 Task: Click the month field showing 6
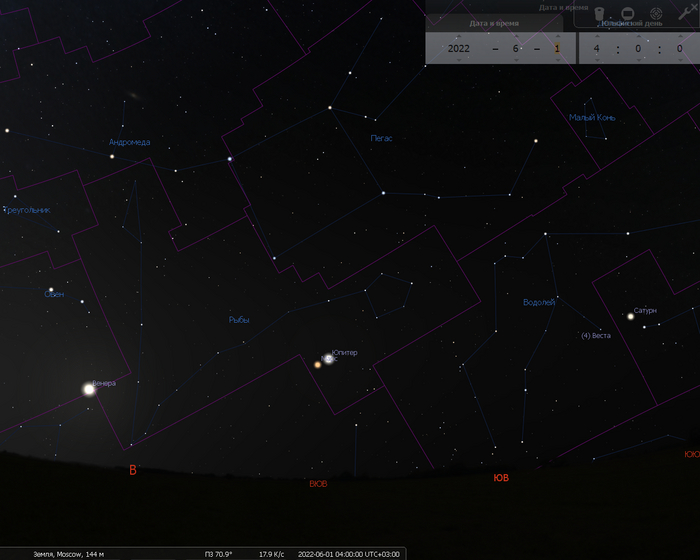click(516, 48)
